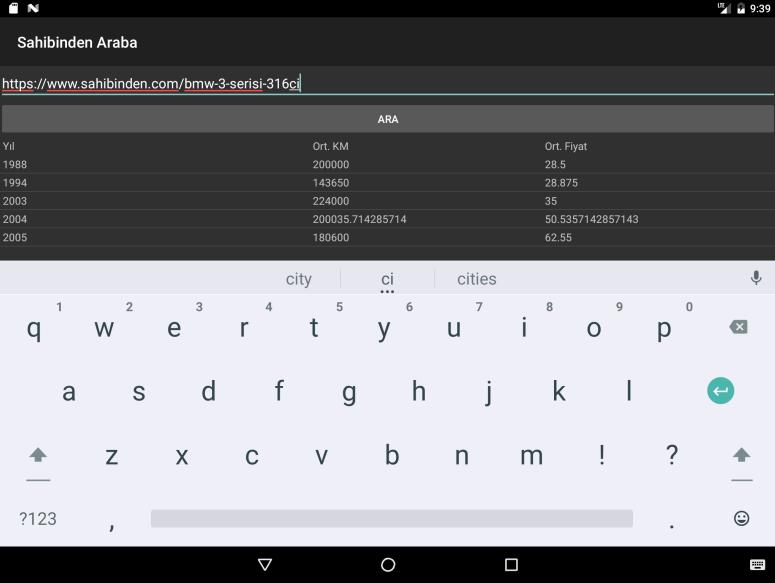775x583 pixels.
Task: Tap Android back navigation button
Action: [x=265, y=565]
